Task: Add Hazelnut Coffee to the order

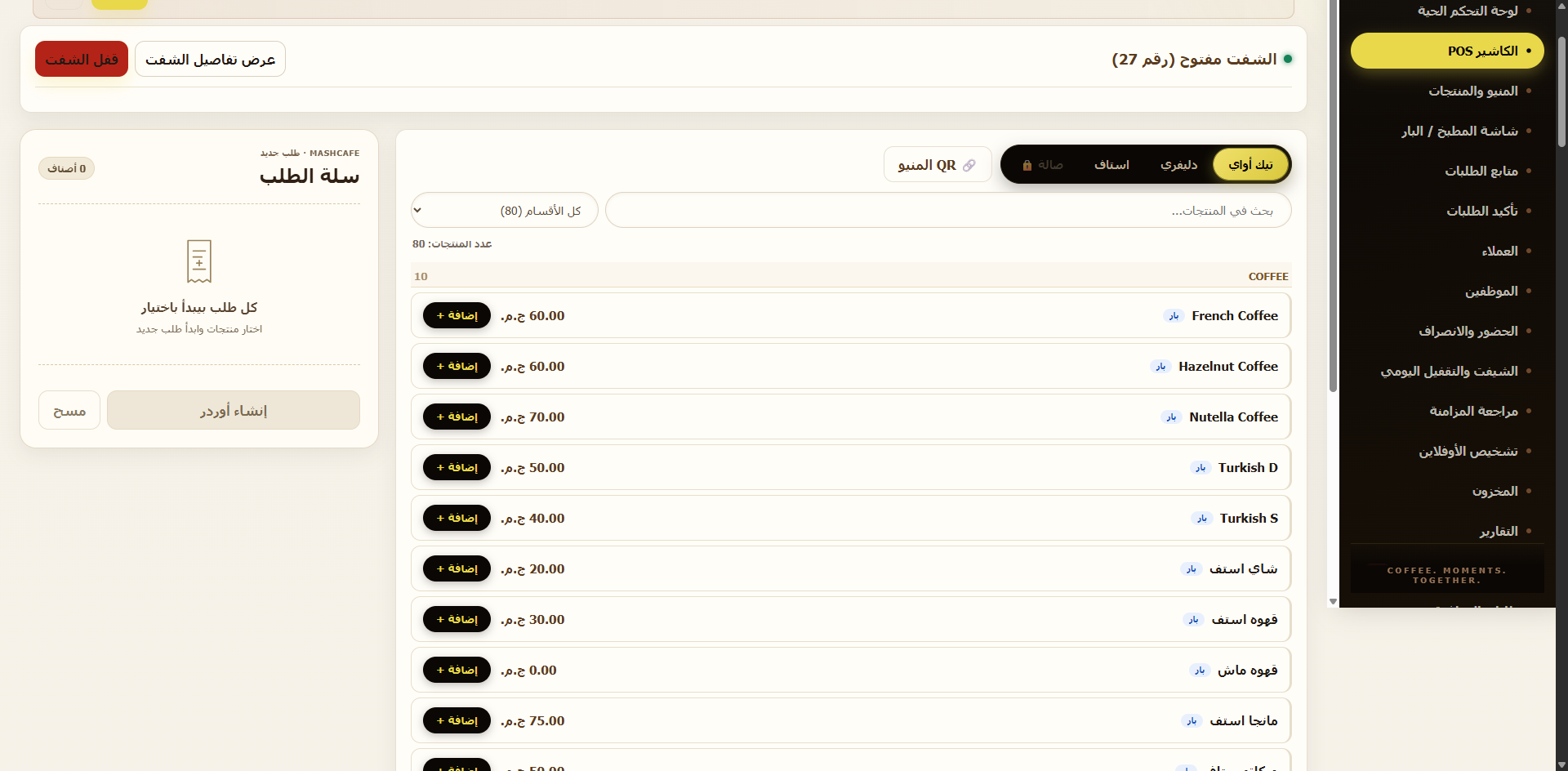Action: pyautogui.click(x=457, y=366)
